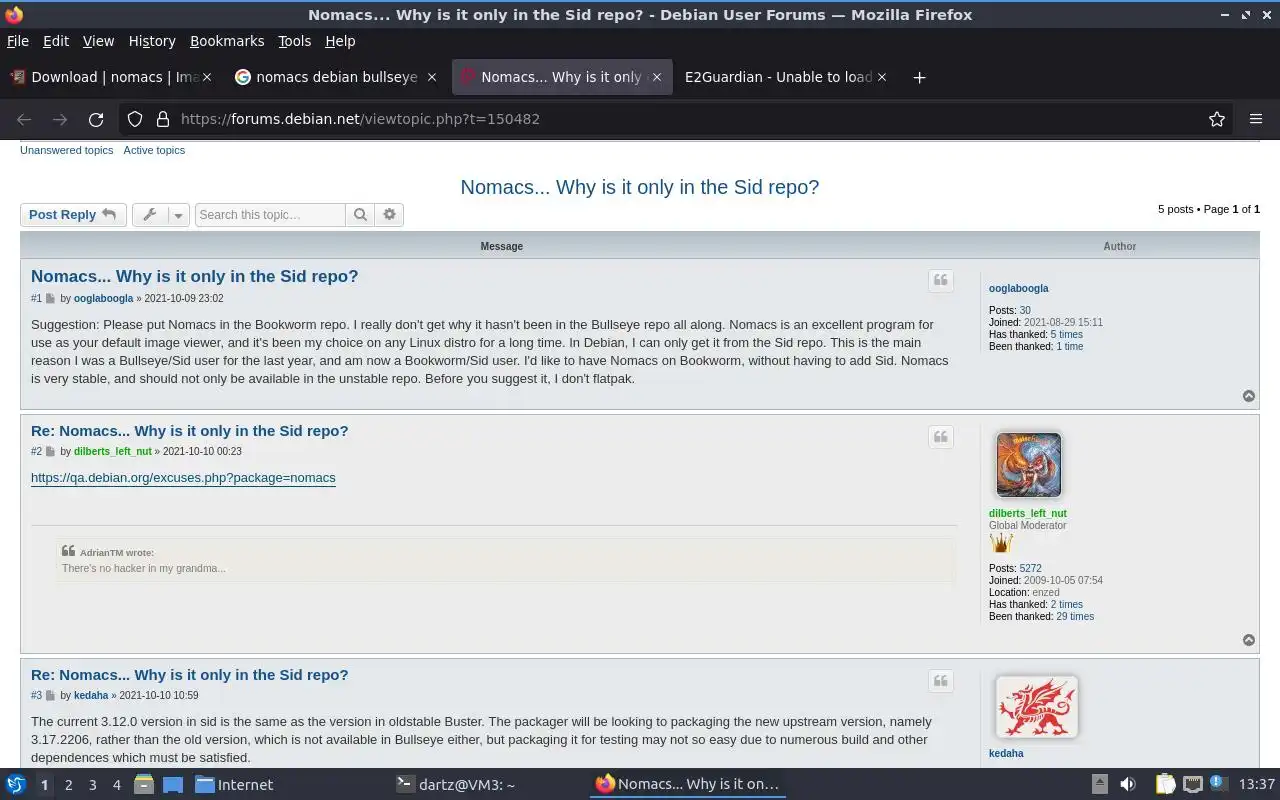This screenshot has height=800, width=1280.
Task: Click the padlock site security icon
Action: pos(163,119)
